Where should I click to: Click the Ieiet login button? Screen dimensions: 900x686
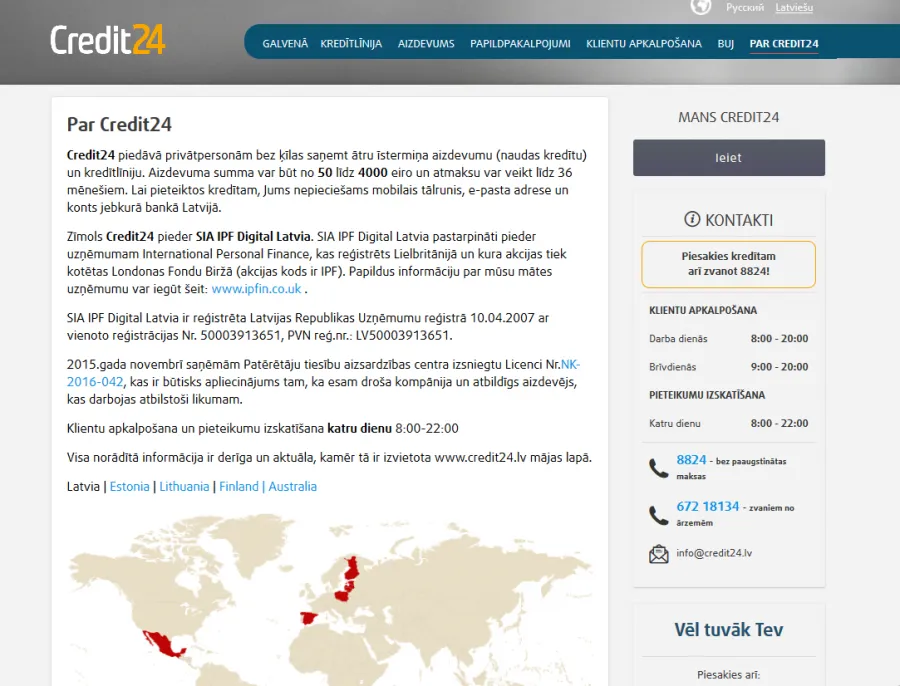point(729,157)
